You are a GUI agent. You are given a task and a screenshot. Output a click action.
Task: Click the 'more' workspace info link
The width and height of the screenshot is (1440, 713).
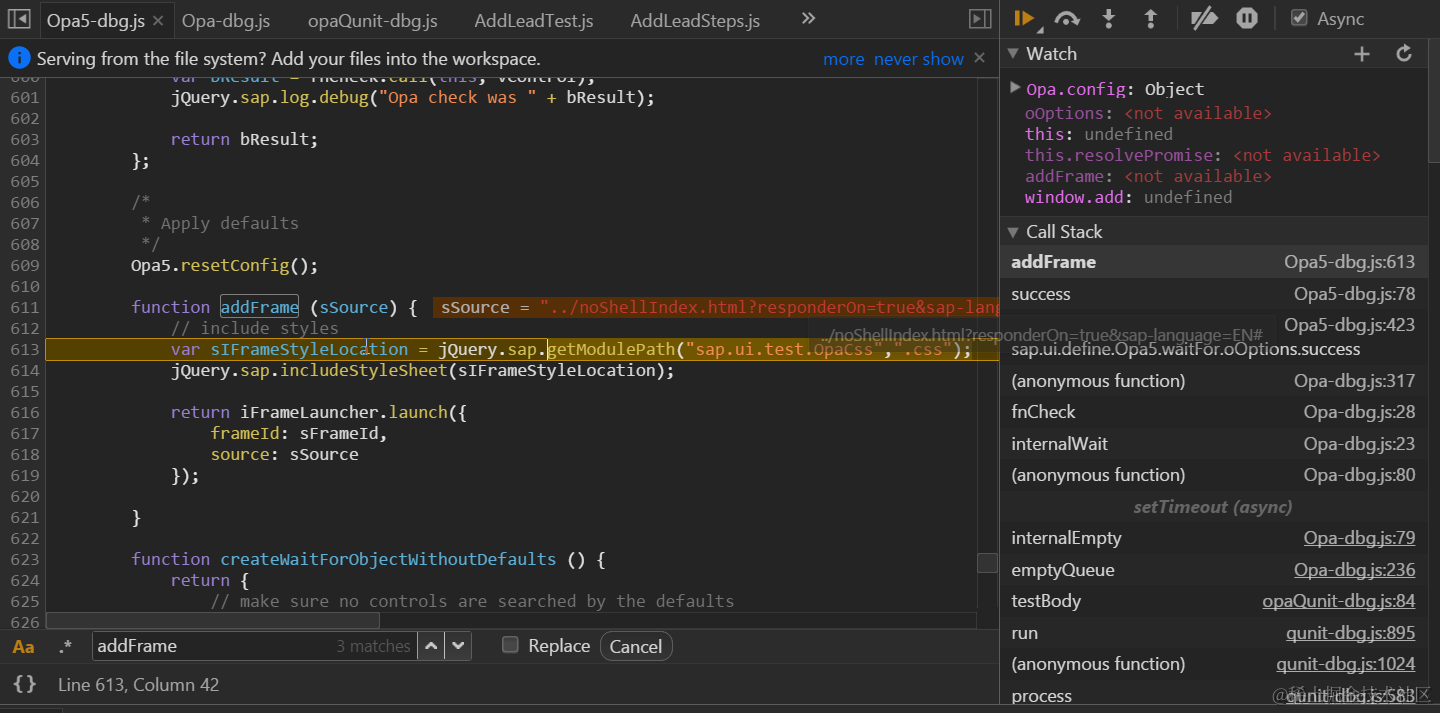coord(843,59)
